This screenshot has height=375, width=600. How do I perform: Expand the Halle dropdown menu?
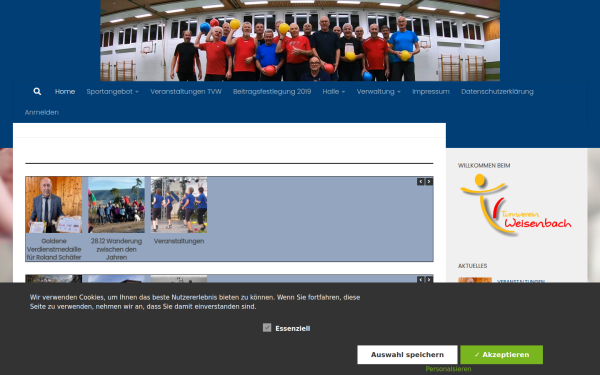[x=334, y=91]
